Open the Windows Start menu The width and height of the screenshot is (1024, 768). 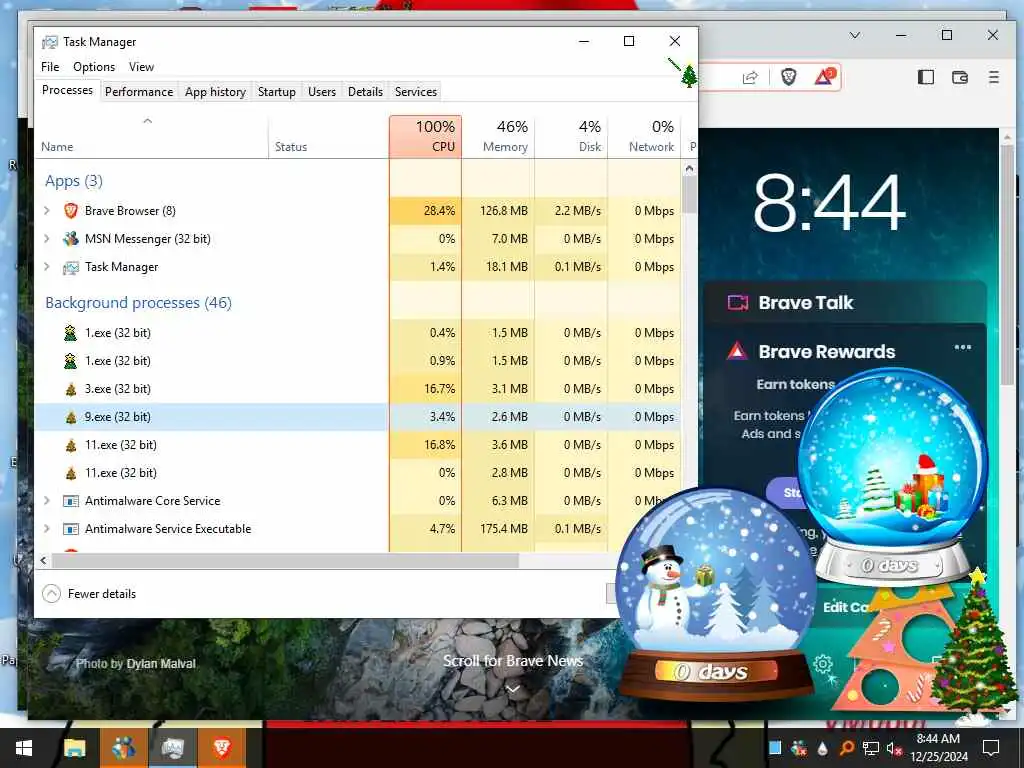[24, 748]
